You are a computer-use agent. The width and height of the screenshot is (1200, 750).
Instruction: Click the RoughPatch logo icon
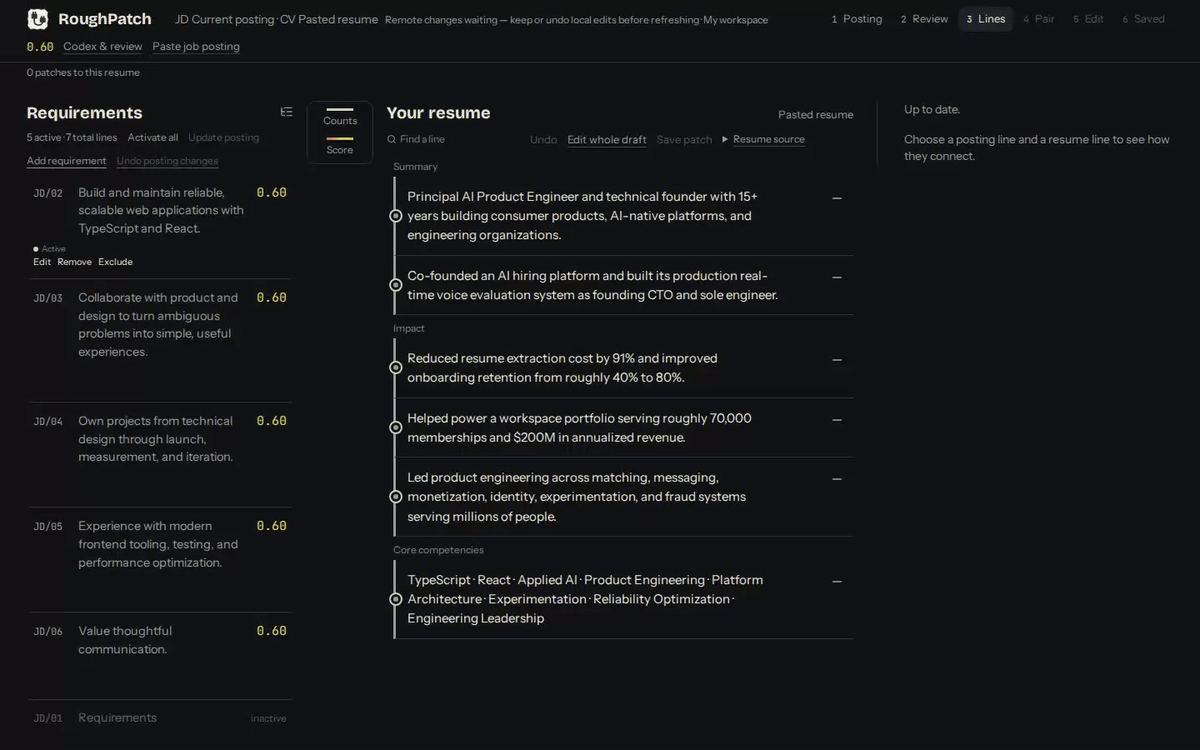pos(38,19)
